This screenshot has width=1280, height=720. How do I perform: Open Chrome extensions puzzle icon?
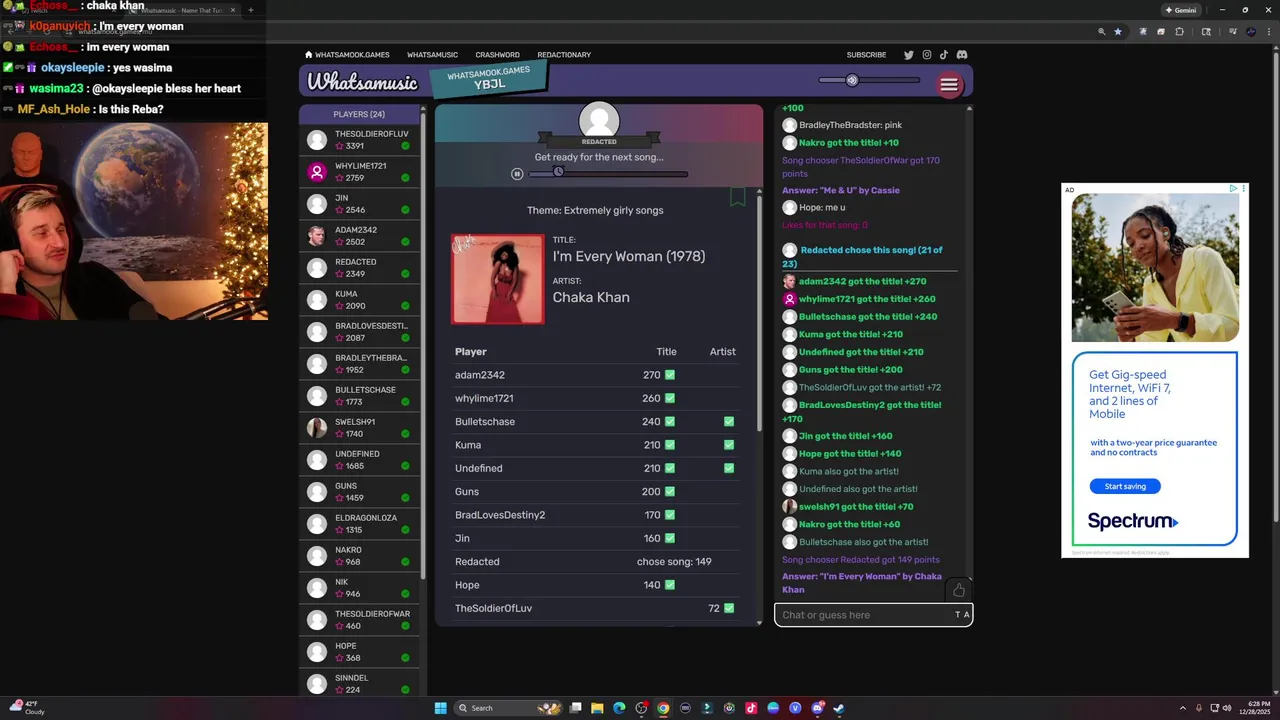[x=1179, y=31]
